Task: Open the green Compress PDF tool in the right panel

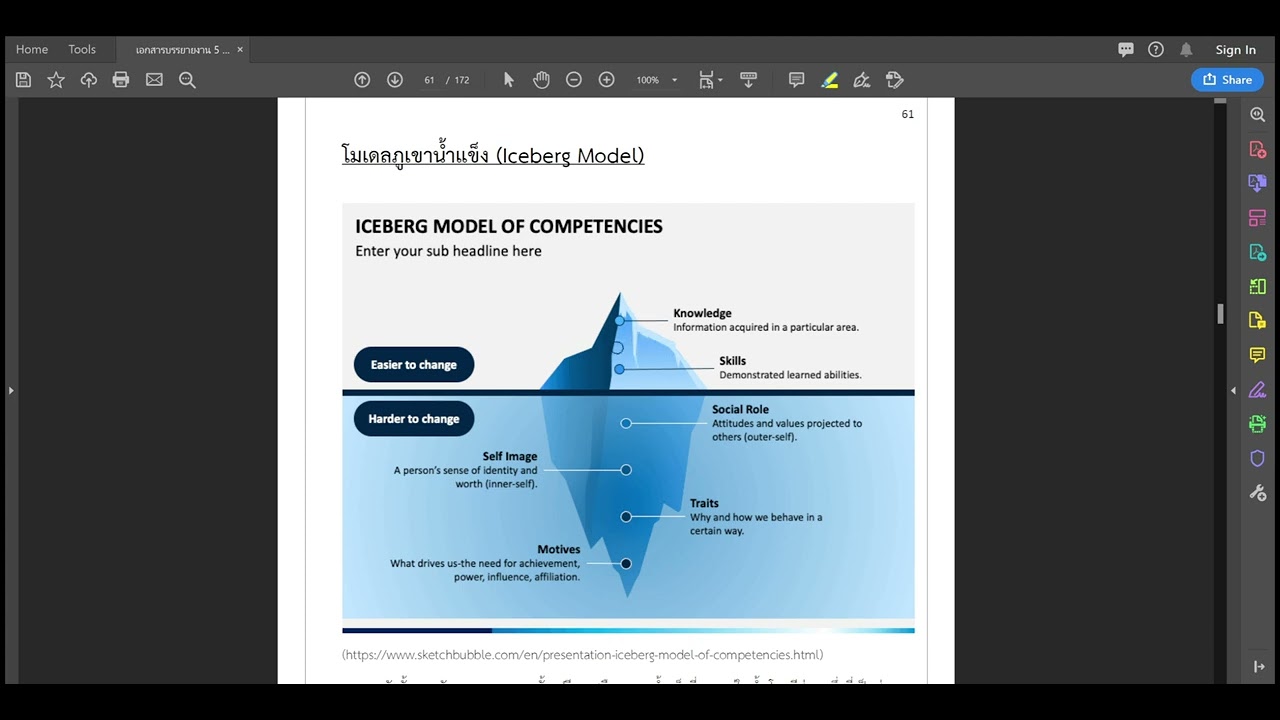Action: [x=1258, y=286]
